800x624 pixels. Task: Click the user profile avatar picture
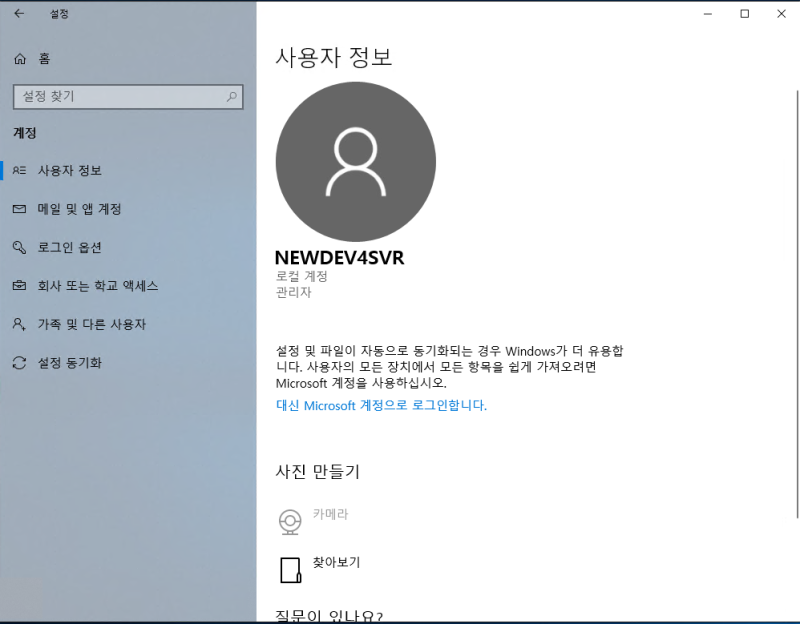coord(356,162)
